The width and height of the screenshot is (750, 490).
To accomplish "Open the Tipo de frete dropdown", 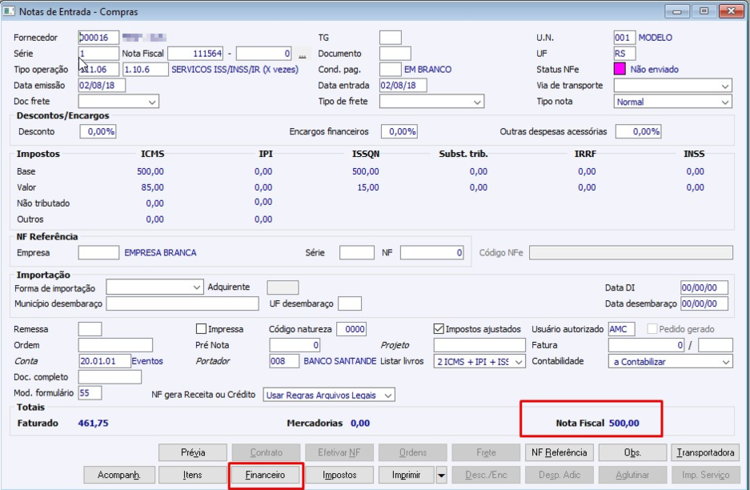I will 431,101.
